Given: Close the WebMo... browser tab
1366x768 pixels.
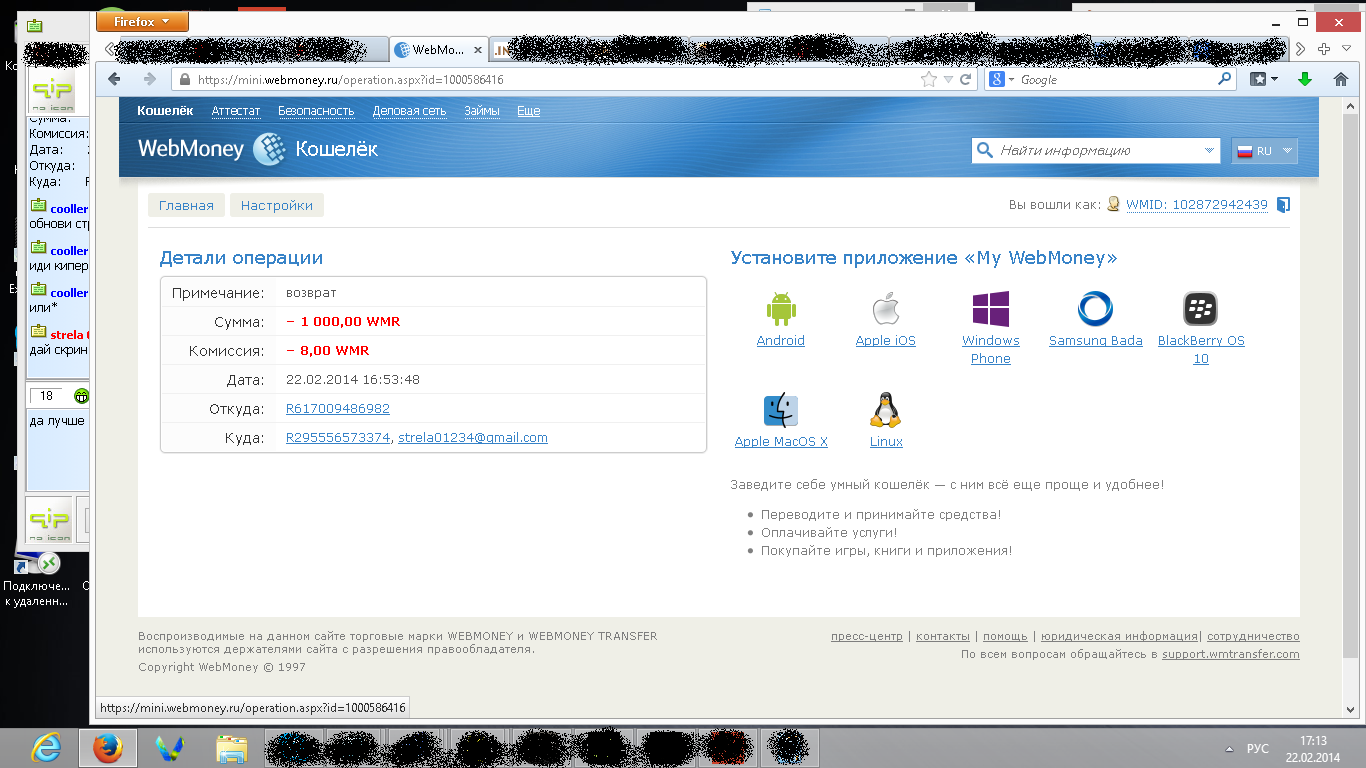Looking at the screenshot, I should click(477, 49).
